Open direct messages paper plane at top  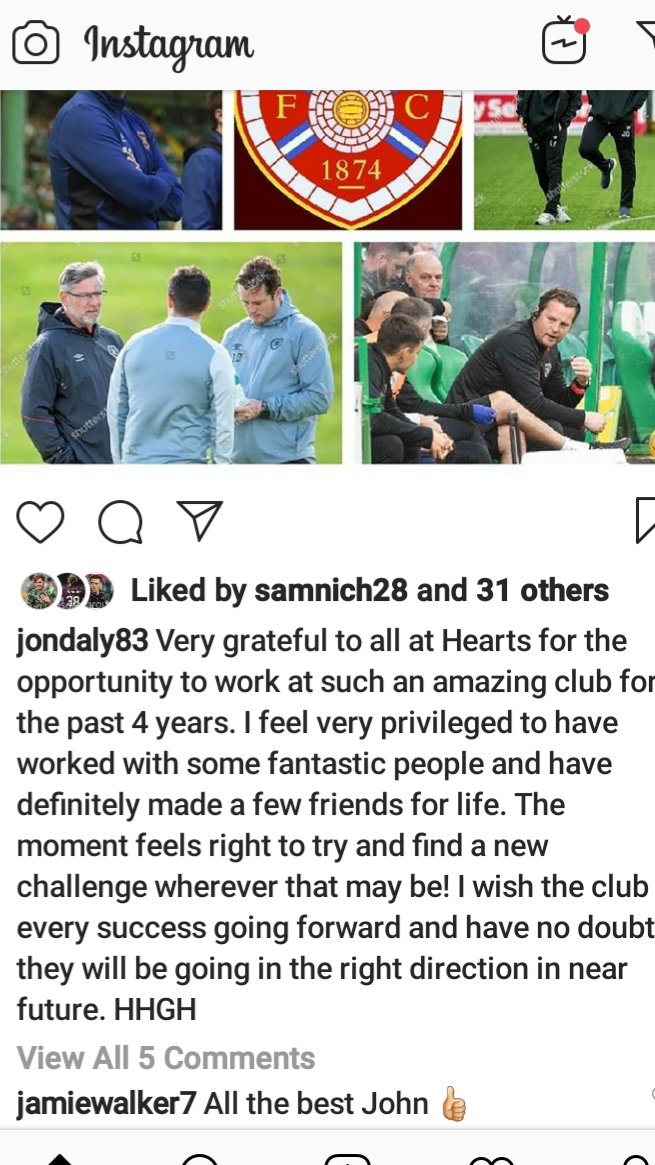coord(646,35)
